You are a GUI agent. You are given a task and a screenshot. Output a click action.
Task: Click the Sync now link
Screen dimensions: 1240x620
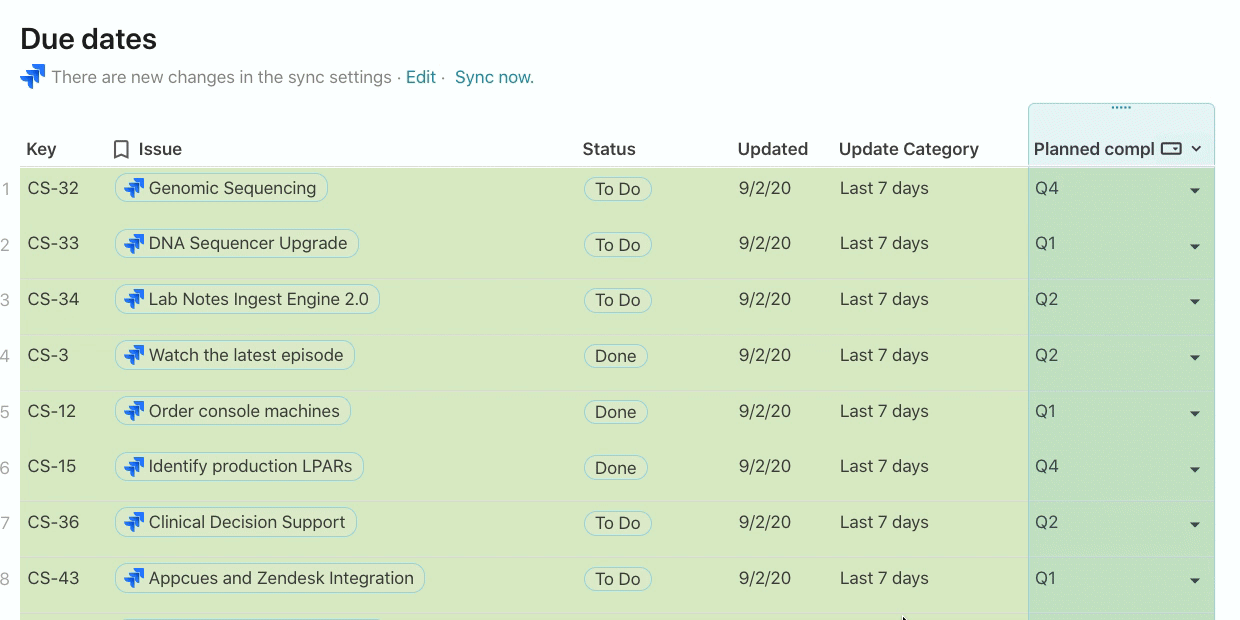coord(494,77)
